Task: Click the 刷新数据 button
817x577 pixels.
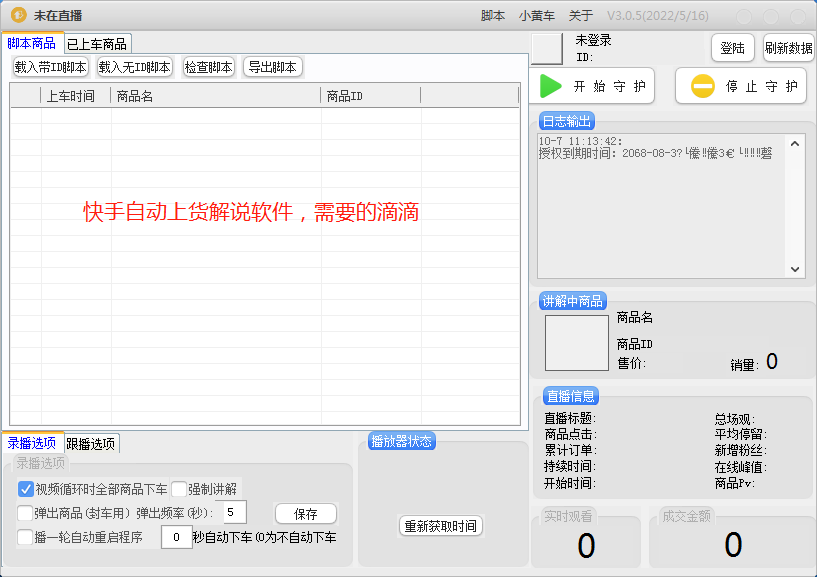Action: point(788,48)
